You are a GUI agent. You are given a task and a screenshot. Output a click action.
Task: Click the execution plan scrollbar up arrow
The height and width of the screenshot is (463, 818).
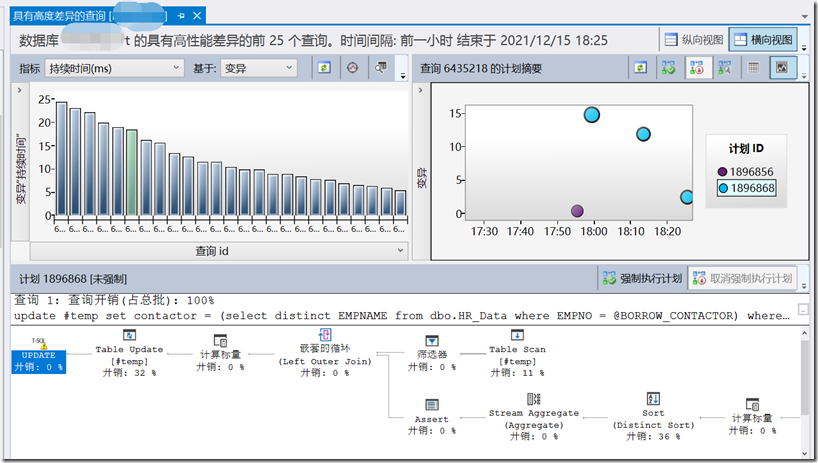click(804, 333)
